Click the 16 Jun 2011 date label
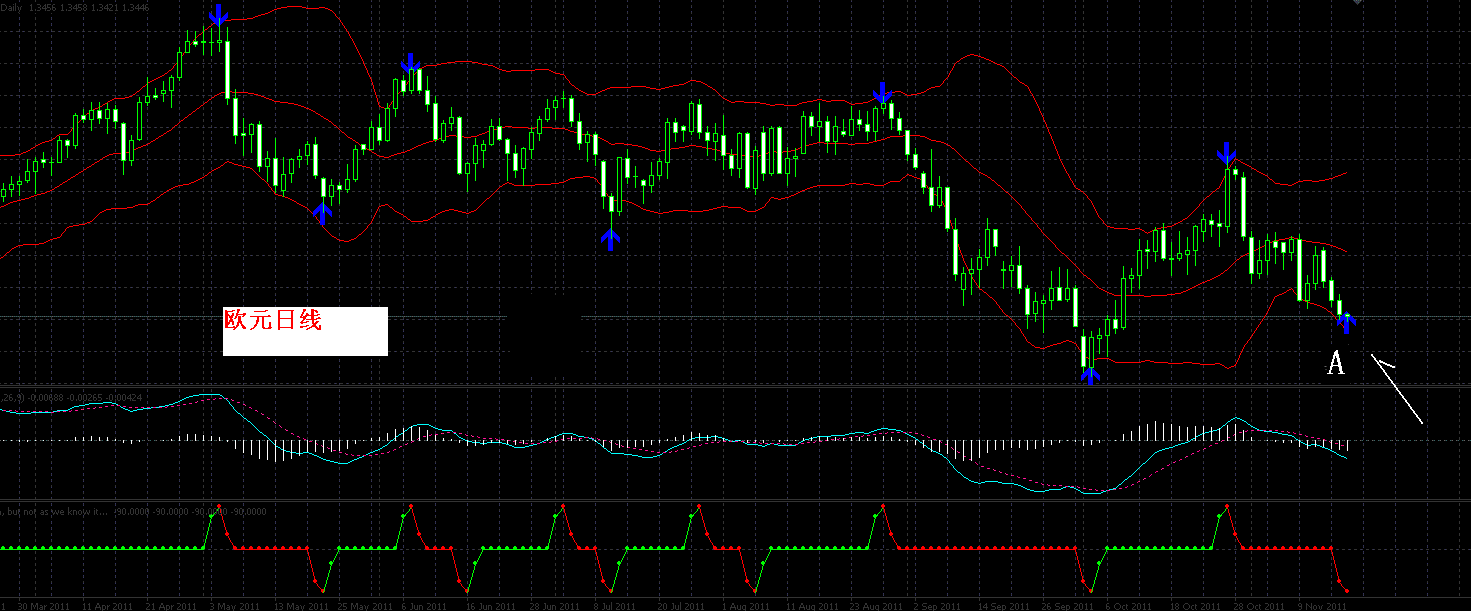Image resolution: width=1471 pixels, height=611 pixels. [x=492, y=606]
